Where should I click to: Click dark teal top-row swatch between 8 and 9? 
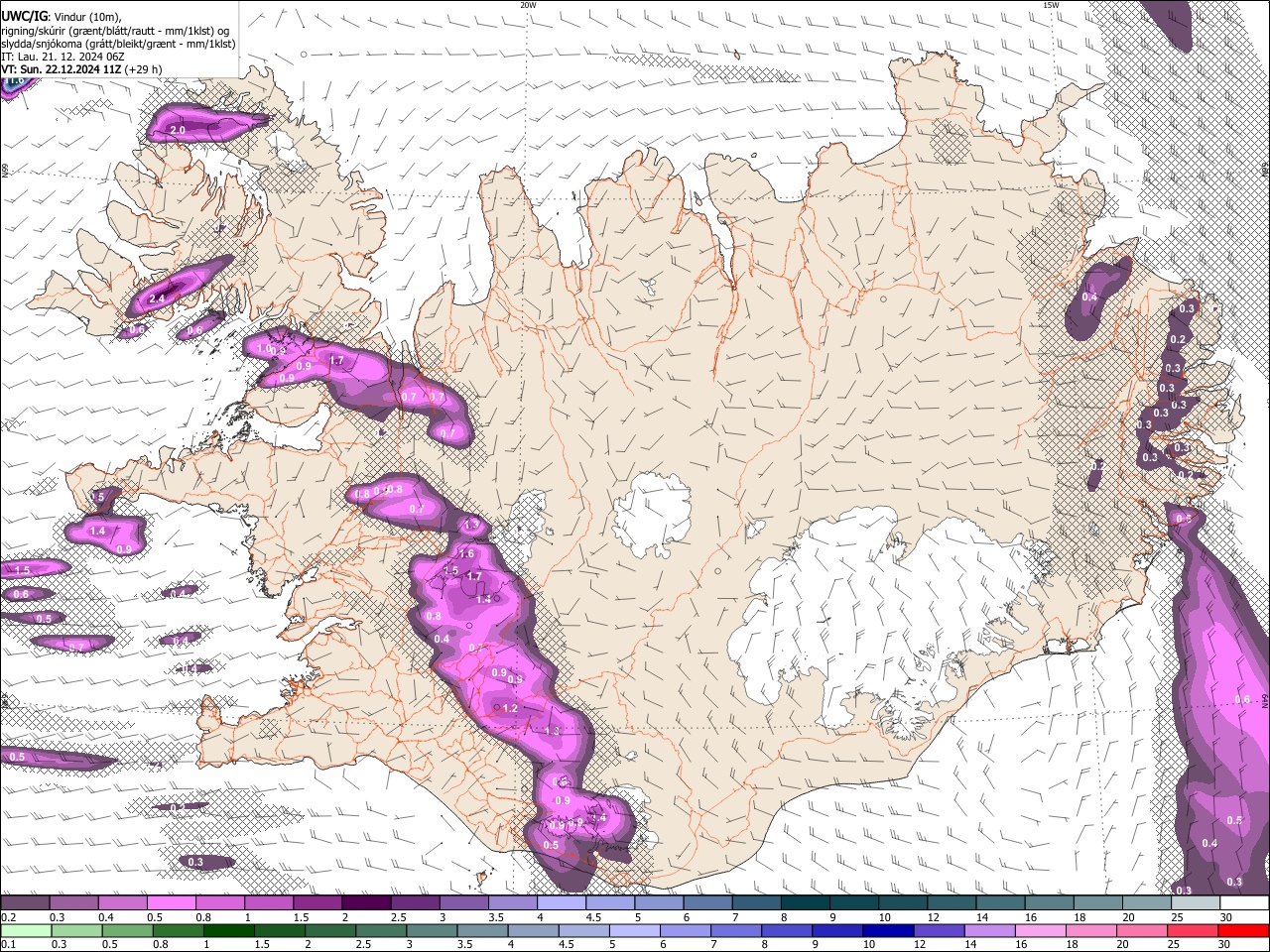tap(806, 903)
